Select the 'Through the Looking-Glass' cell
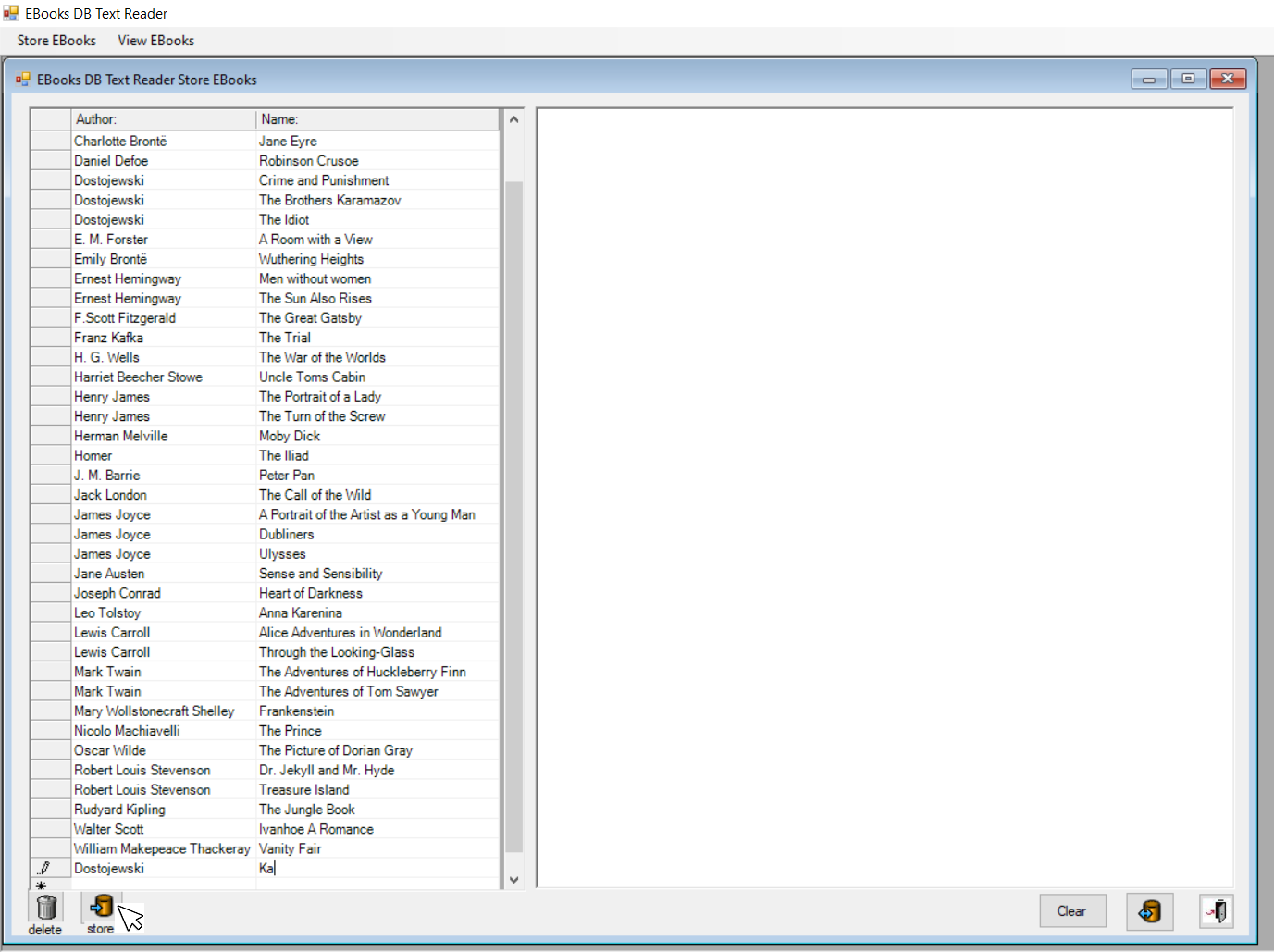Image resolution: width=1274 pixels, height=952 pixels. point(377,652)
